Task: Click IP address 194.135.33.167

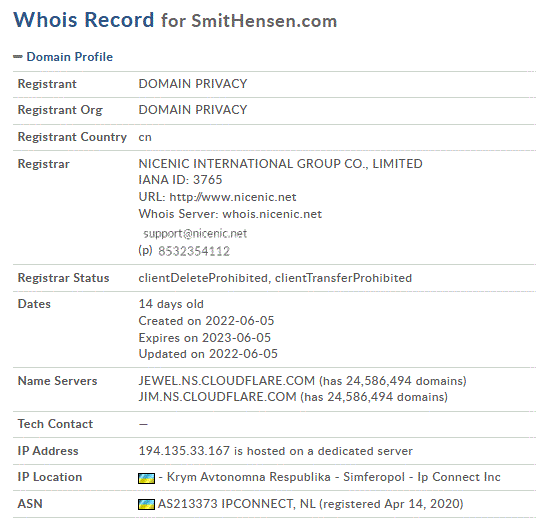Action: coord(184,451)
